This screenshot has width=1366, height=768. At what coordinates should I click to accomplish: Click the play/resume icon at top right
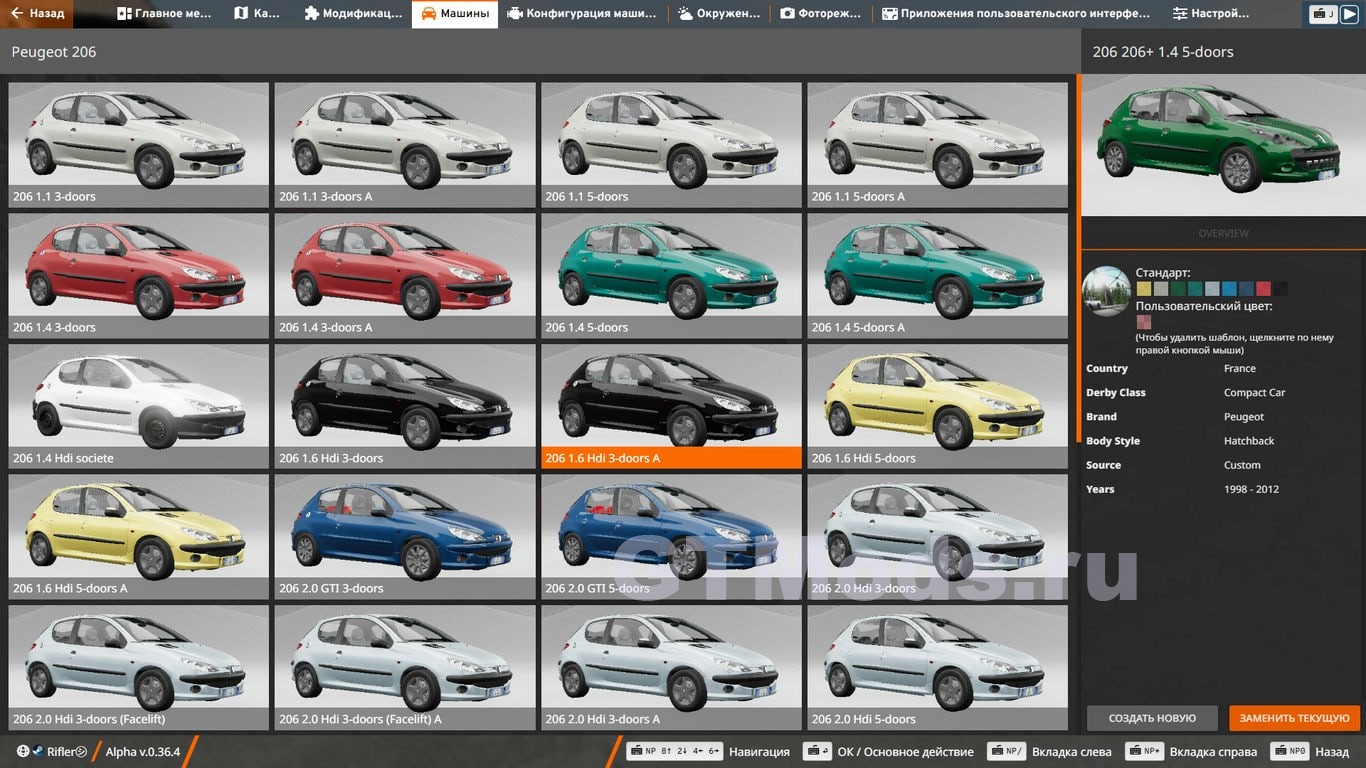pyautogui.click(x=1349, y=14)
